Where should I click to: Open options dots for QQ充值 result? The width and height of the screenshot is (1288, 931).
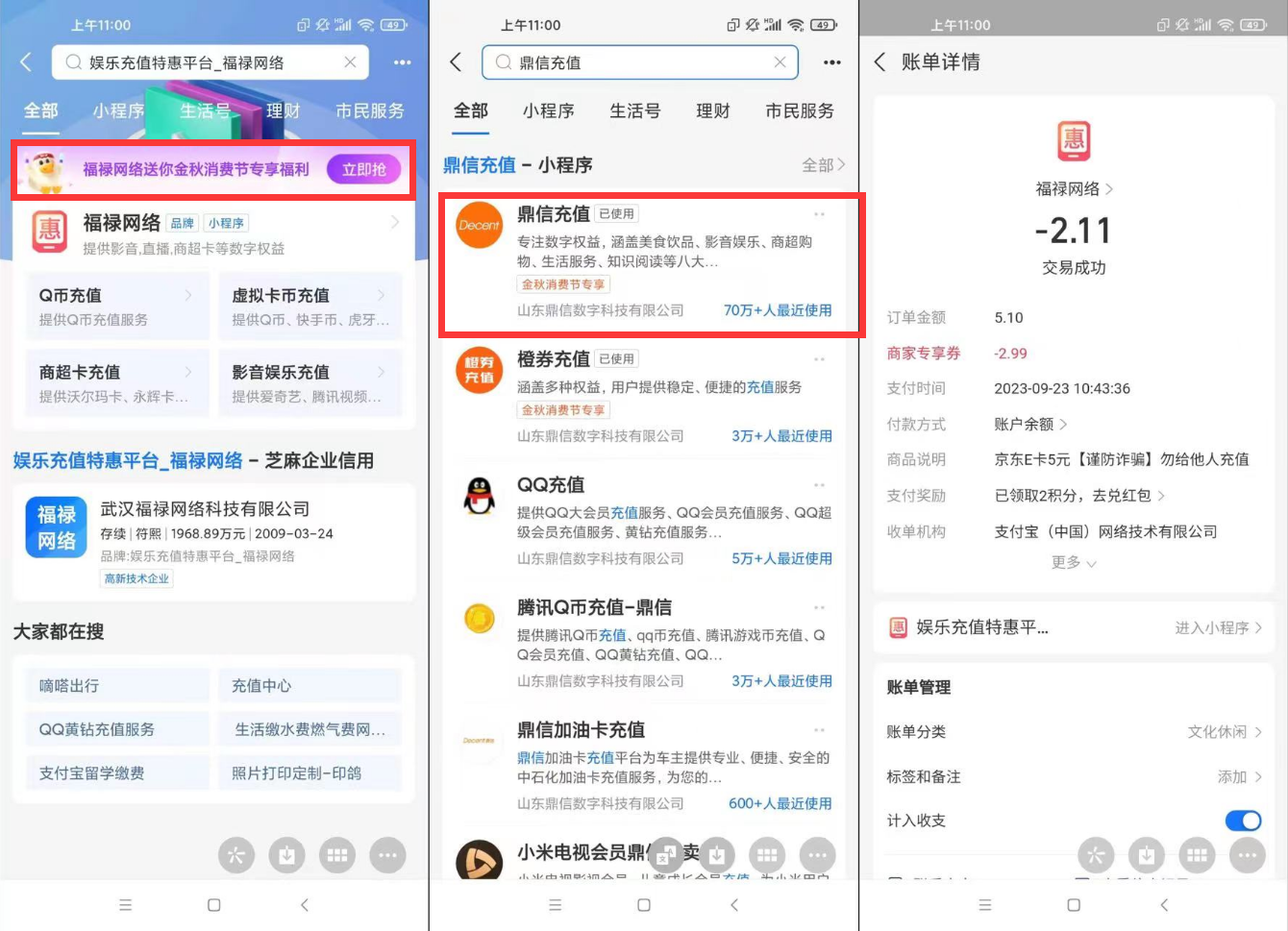820,485
